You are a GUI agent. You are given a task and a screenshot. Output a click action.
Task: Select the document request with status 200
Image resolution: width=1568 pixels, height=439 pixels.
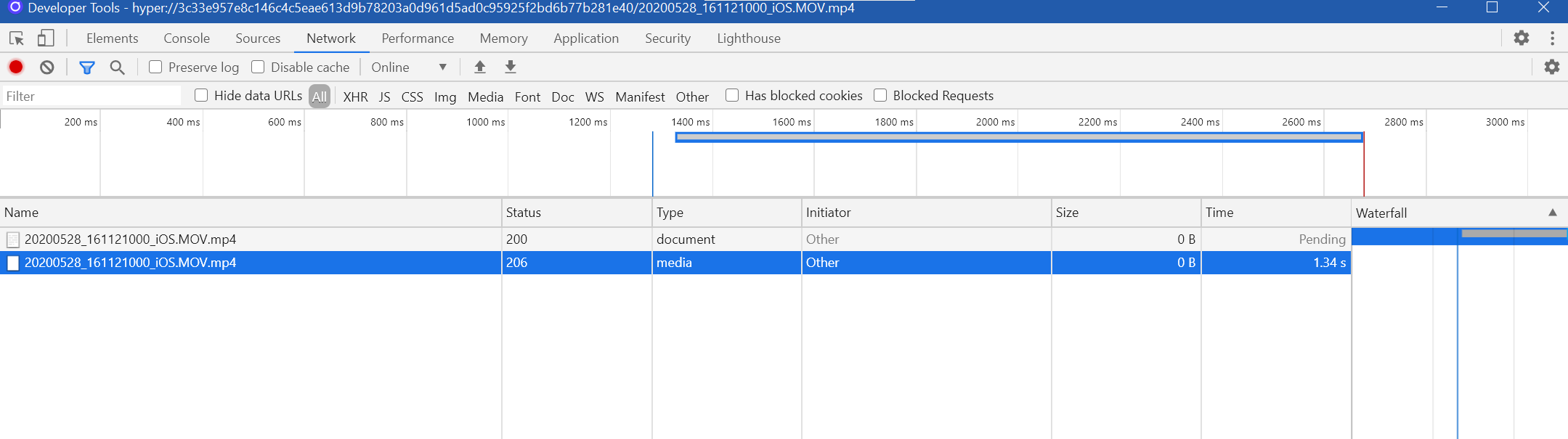675,239
